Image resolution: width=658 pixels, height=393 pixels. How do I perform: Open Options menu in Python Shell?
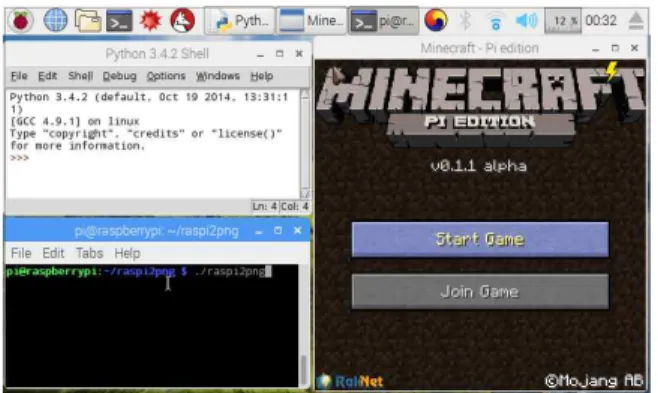[x=166, y=76]
